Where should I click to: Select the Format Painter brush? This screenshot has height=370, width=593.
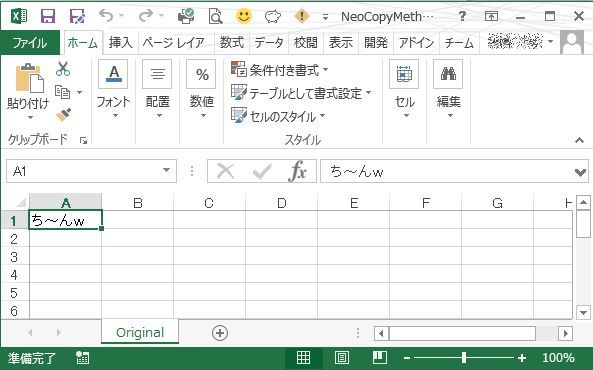point(64,114)
